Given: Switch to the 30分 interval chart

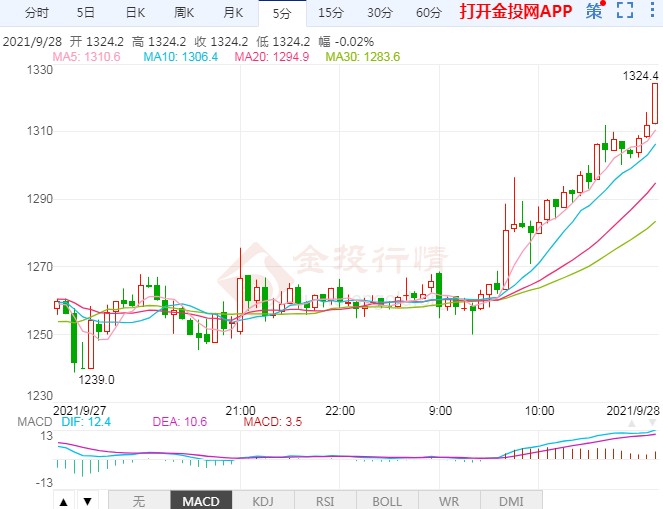Looking at the screenshot, I should (379, 13).
